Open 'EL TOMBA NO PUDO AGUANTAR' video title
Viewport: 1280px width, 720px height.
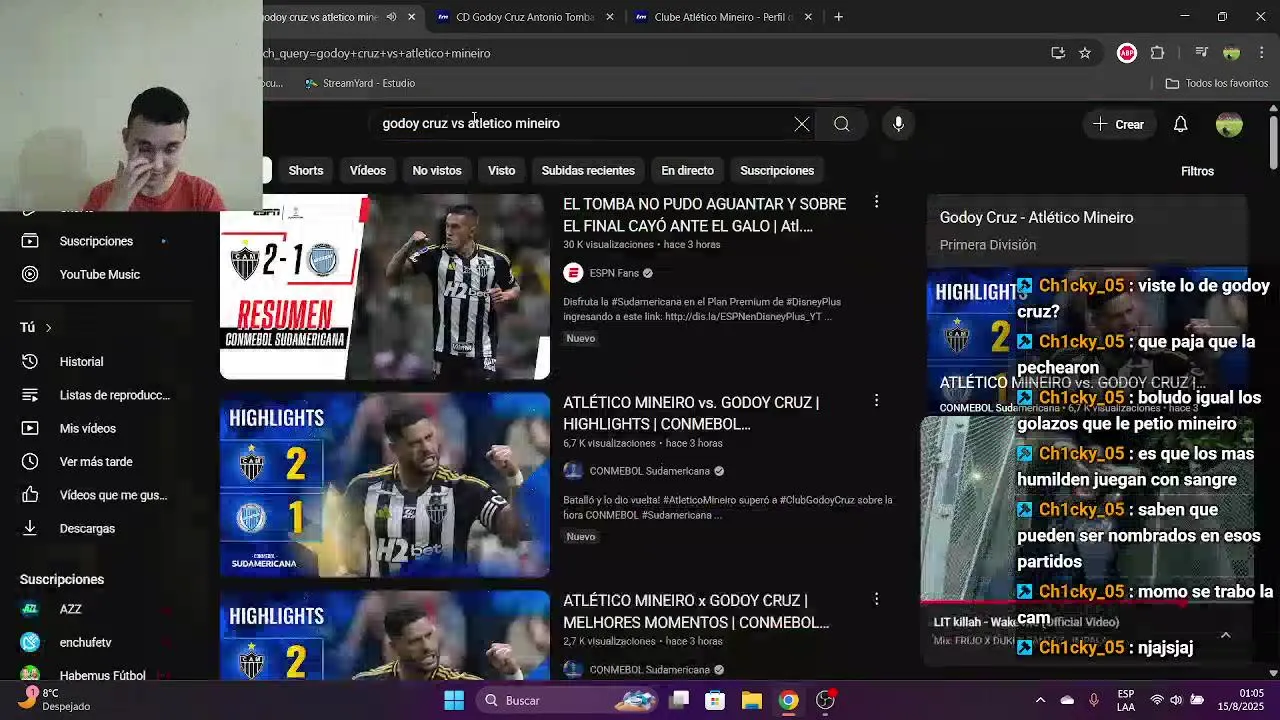[704, 215]
